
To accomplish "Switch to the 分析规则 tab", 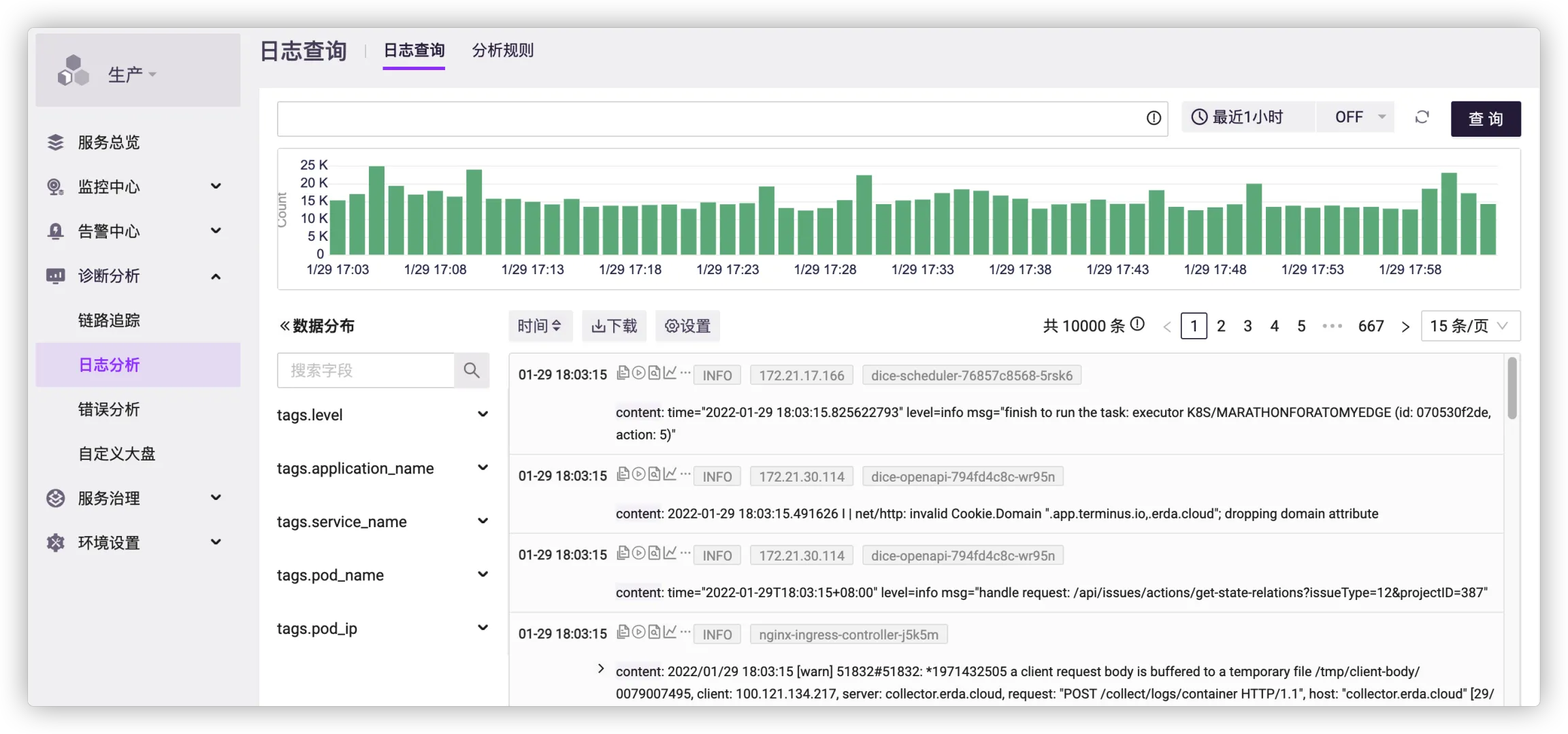I will 502,50.
